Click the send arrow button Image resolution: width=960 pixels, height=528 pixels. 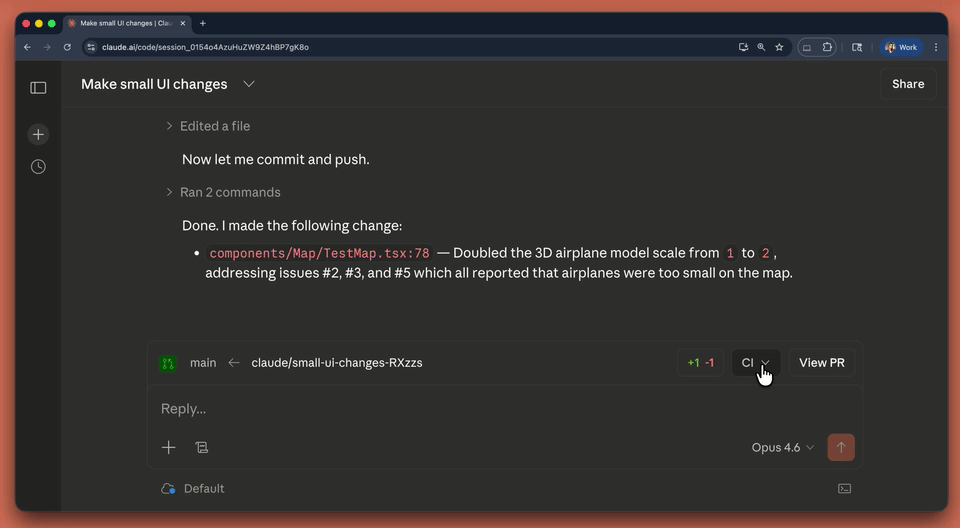click(x=841, y=448)
